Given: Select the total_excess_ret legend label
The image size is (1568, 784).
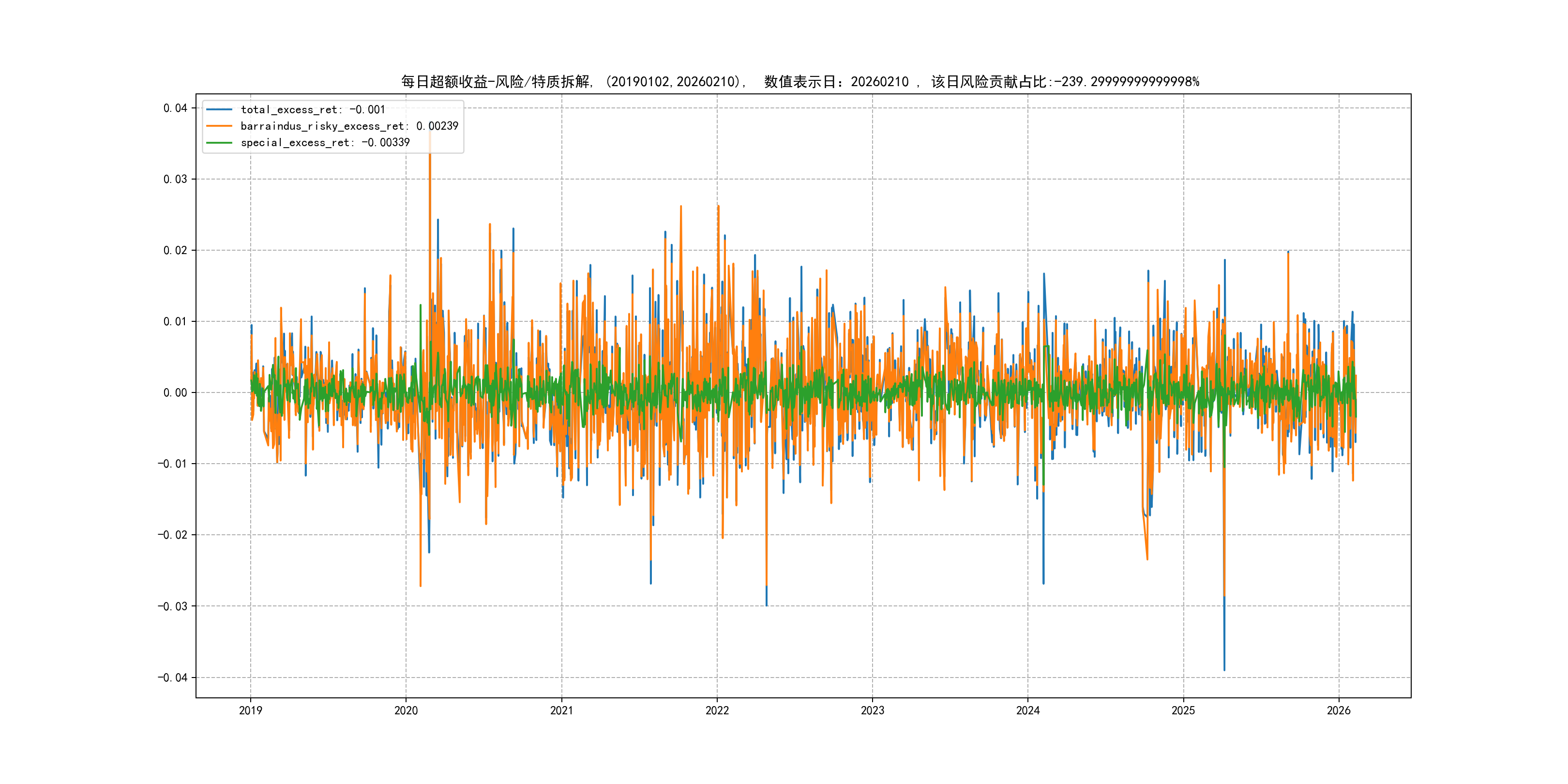Looking at the screenshot, I should pos(313,109).
